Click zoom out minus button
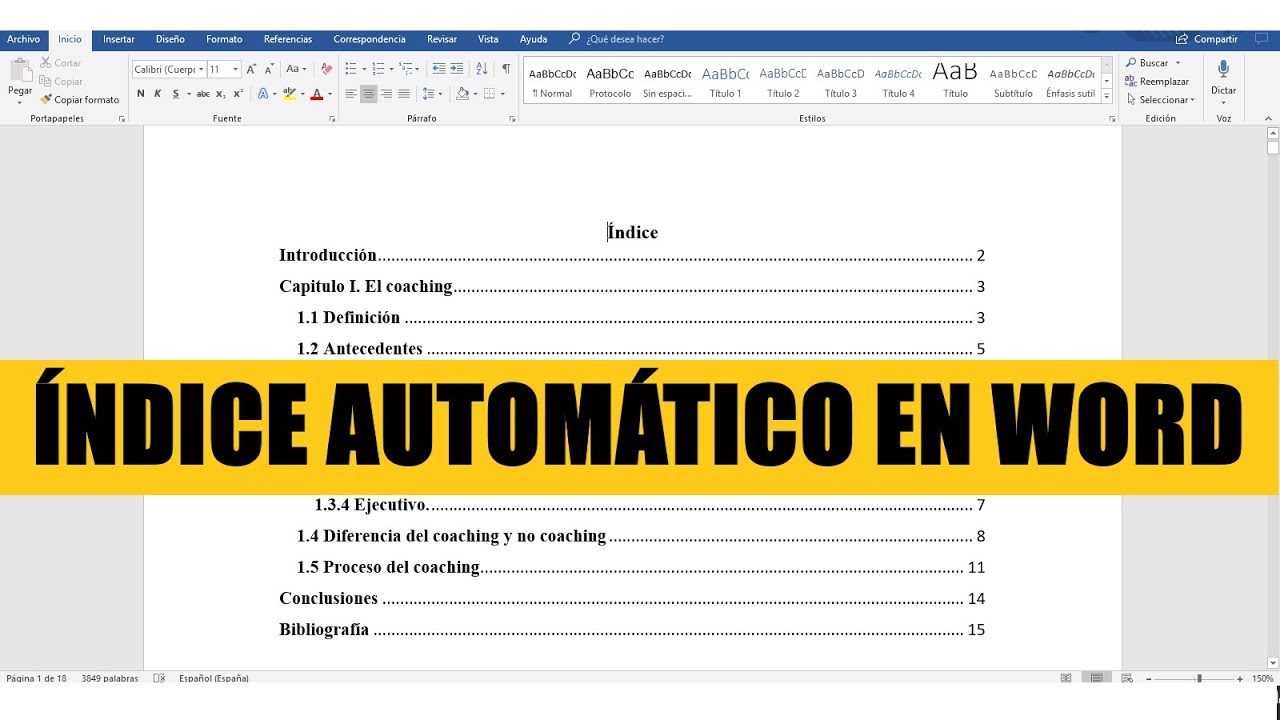Screen dimensions: 1280x720 1149,678
